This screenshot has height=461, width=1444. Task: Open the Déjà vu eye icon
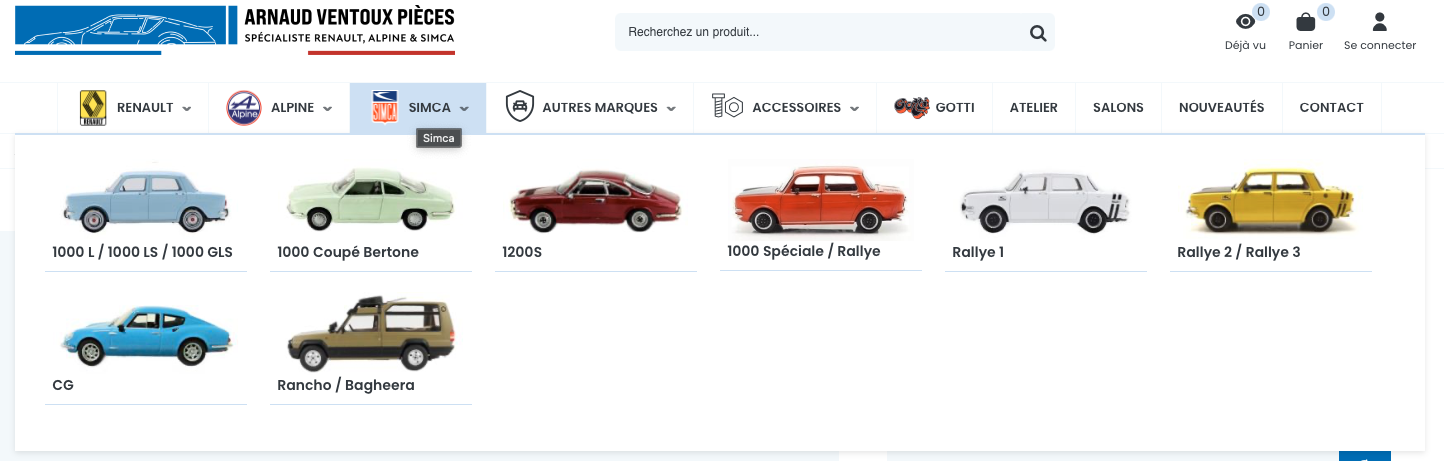coord(1245,22)
